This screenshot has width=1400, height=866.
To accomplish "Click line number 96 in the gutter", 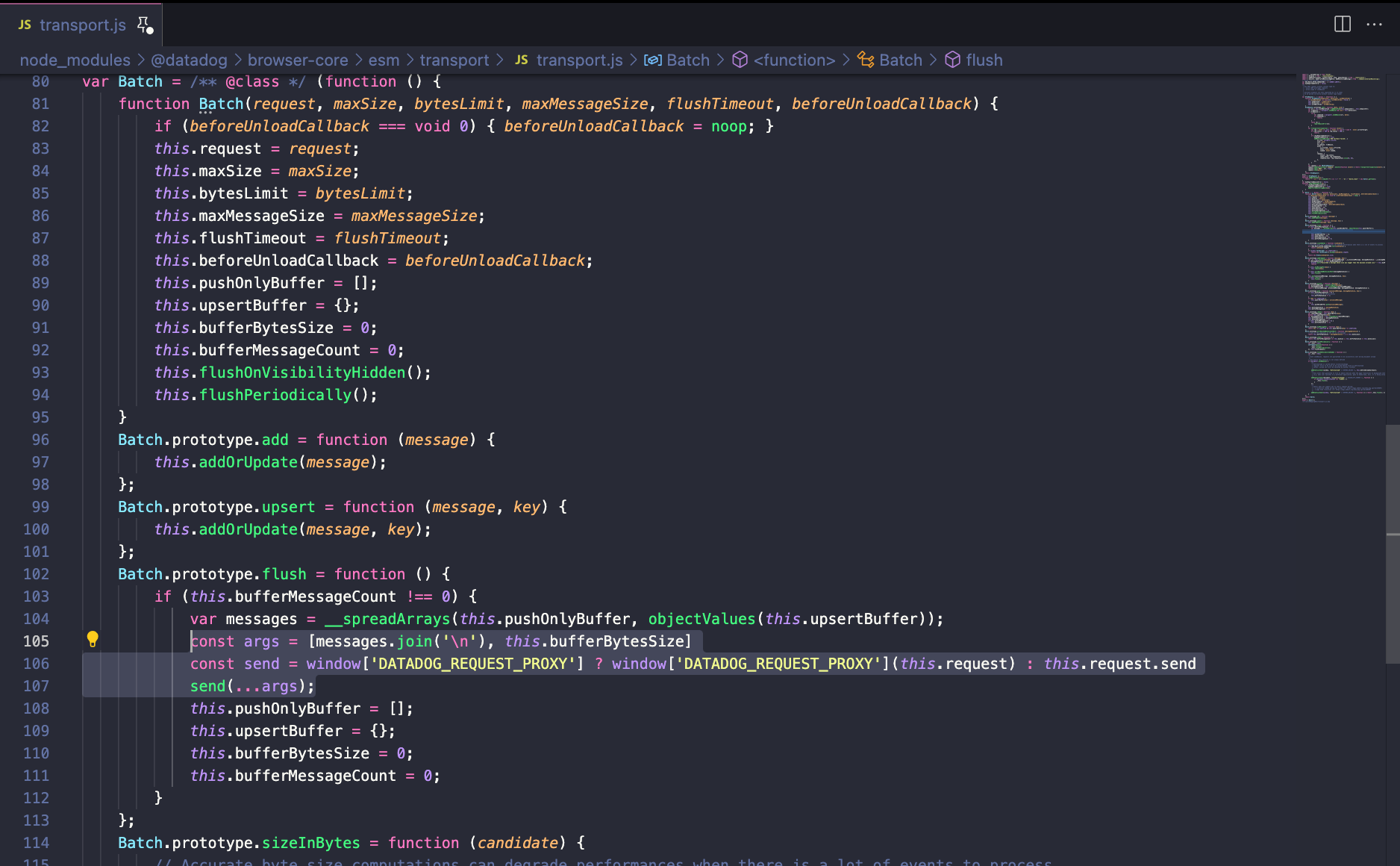I will pos(40,440).
